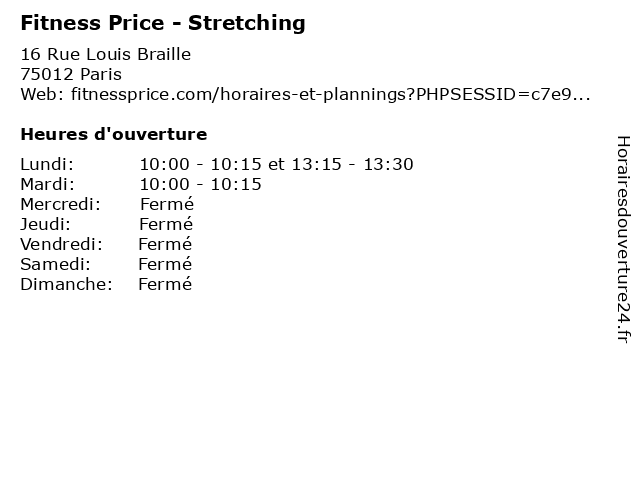Click the Fermé status for Vendredi

tap(165, 244)
